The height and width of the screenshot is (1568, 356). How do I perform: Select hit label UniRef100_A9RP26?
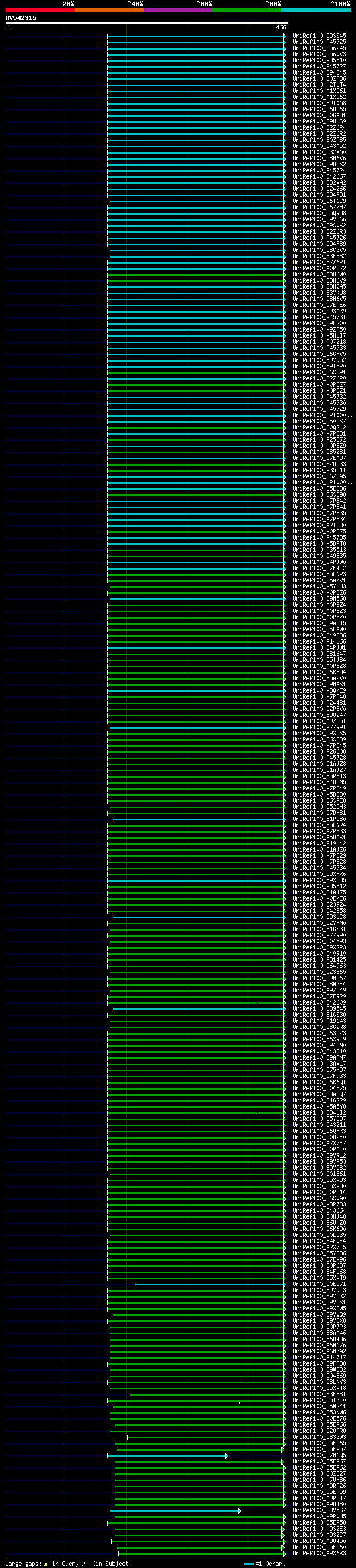319,1486
